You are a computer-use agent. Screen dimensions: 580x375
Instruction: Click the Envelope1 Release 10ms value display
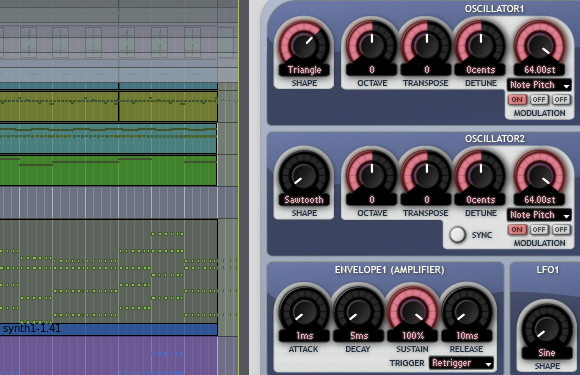coord(467,336)
